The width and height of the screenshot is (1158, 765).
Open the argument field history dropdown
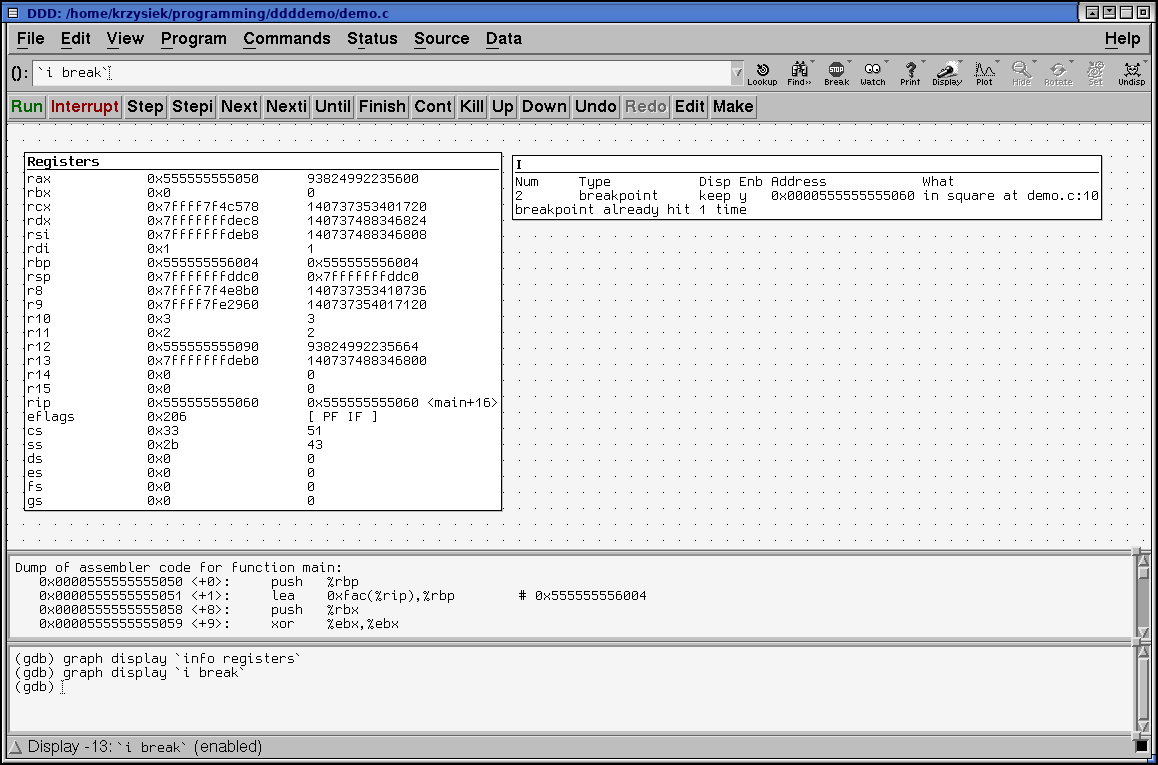pos(736,73)
